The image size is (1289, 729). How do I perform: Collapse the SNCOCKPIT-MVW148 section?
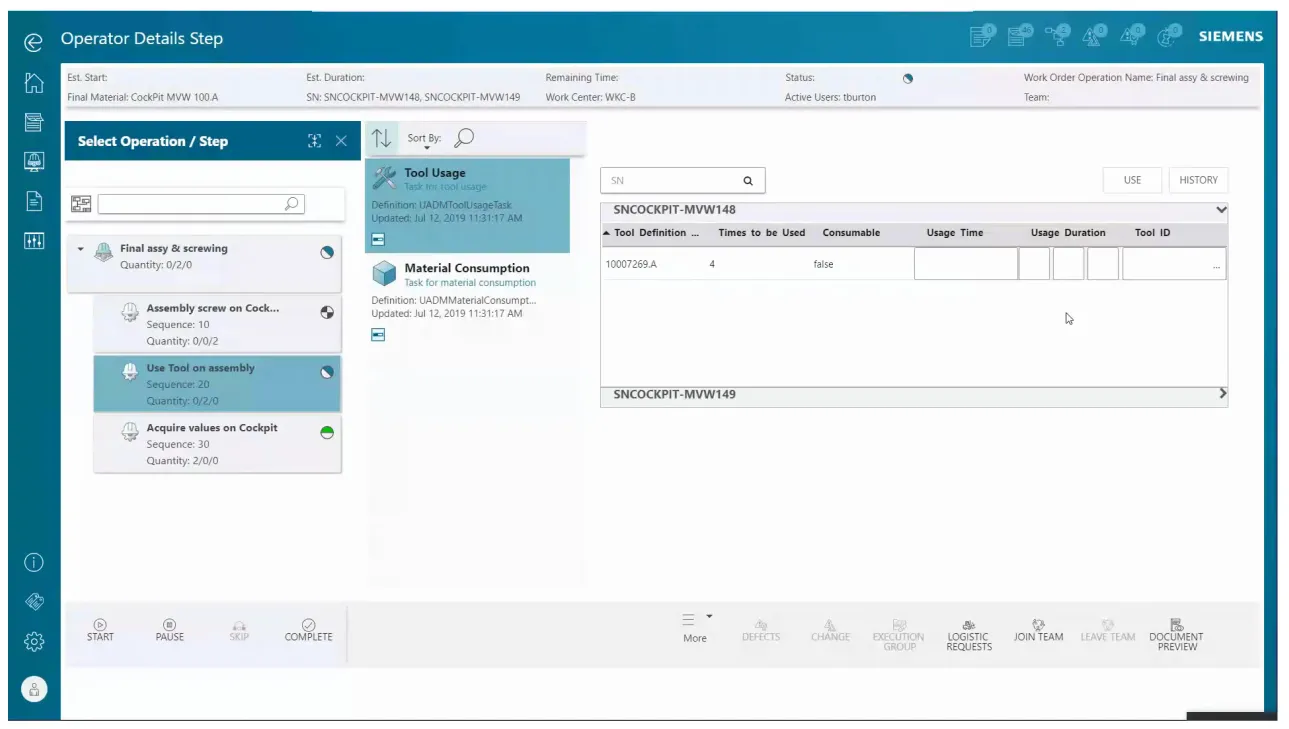pos(1221,210)
